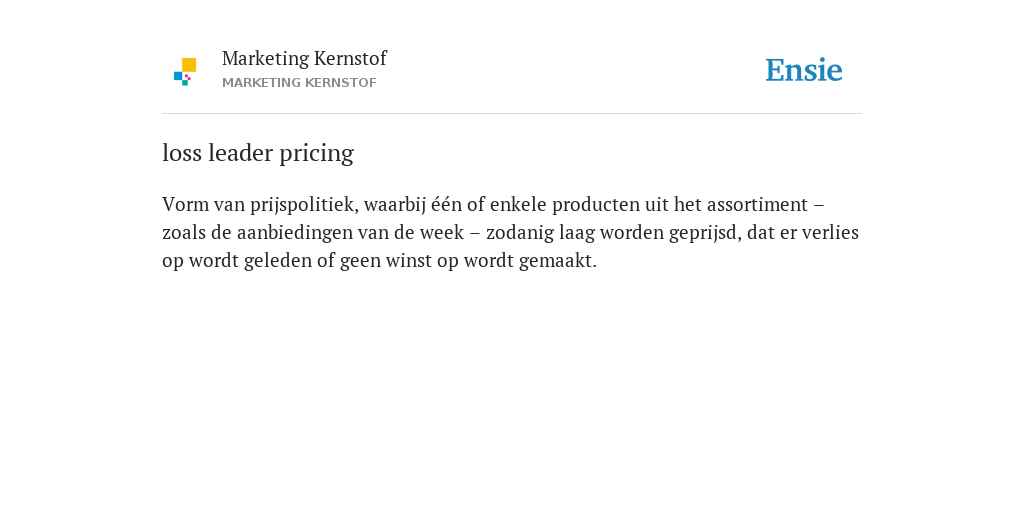The width and height of the screenshot is (1024, 512).
Task: Click the yellow square in the logo
Action: click(x=189, y=65)
